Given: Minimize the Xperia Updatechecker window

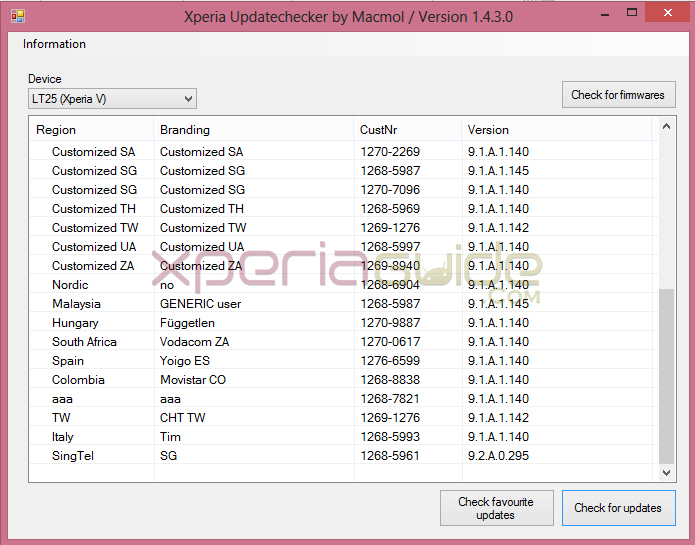Looking at the screenshot, I should point(605,14).
